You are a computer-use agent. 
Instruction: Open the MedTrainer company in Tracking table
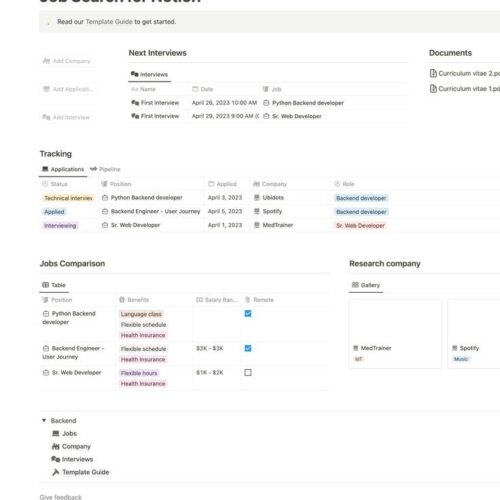coord(273,225)
